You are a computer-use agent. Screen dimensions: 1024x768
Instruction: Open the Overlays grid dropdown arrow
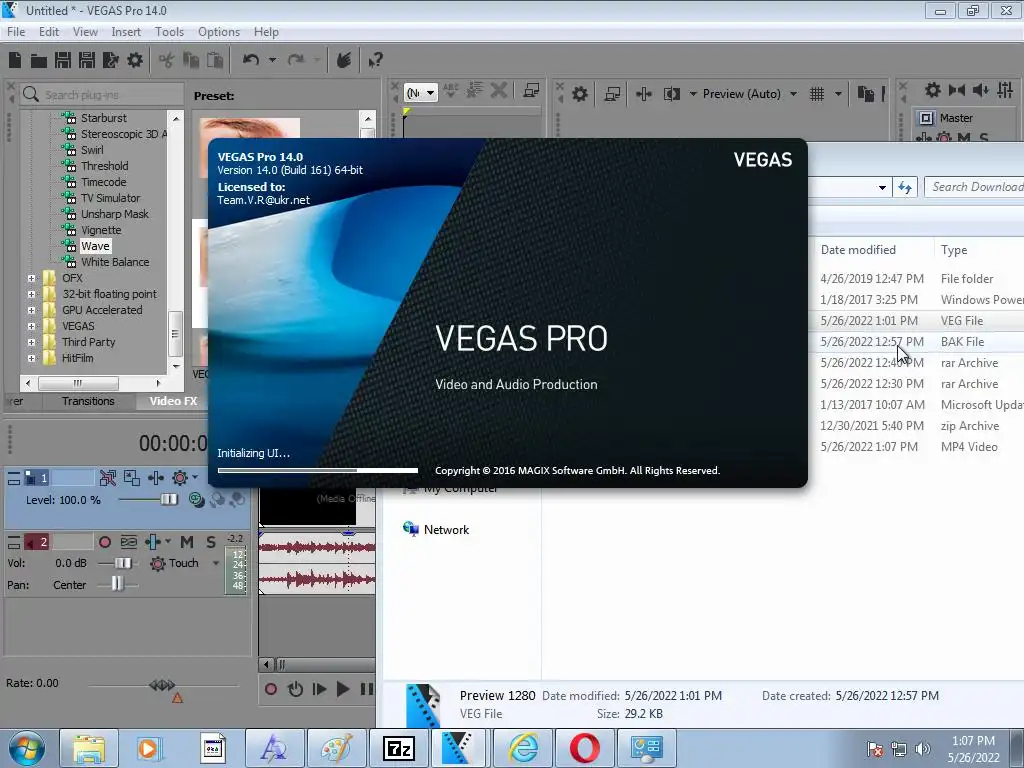click(838, 94)
